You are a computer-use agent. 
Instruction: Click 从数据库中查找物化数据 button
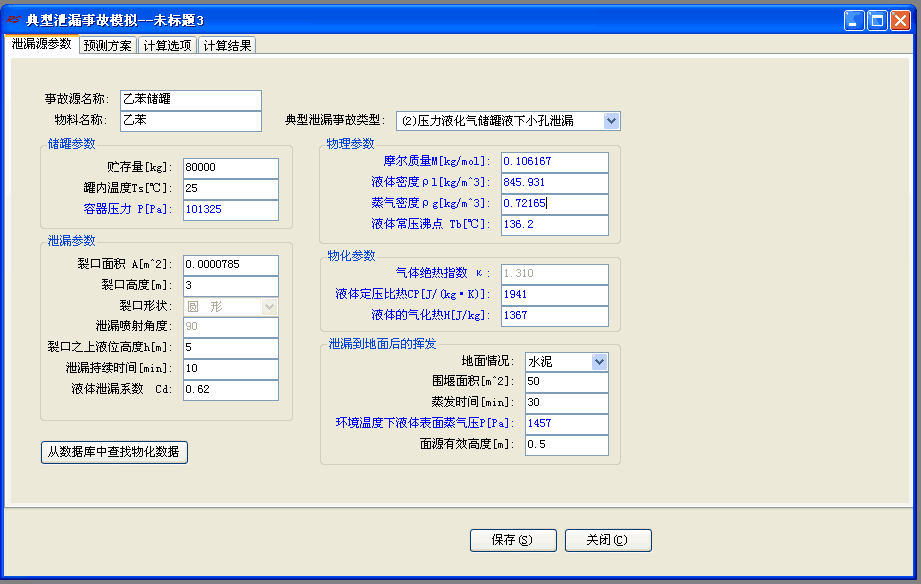(x=115, y=452)
